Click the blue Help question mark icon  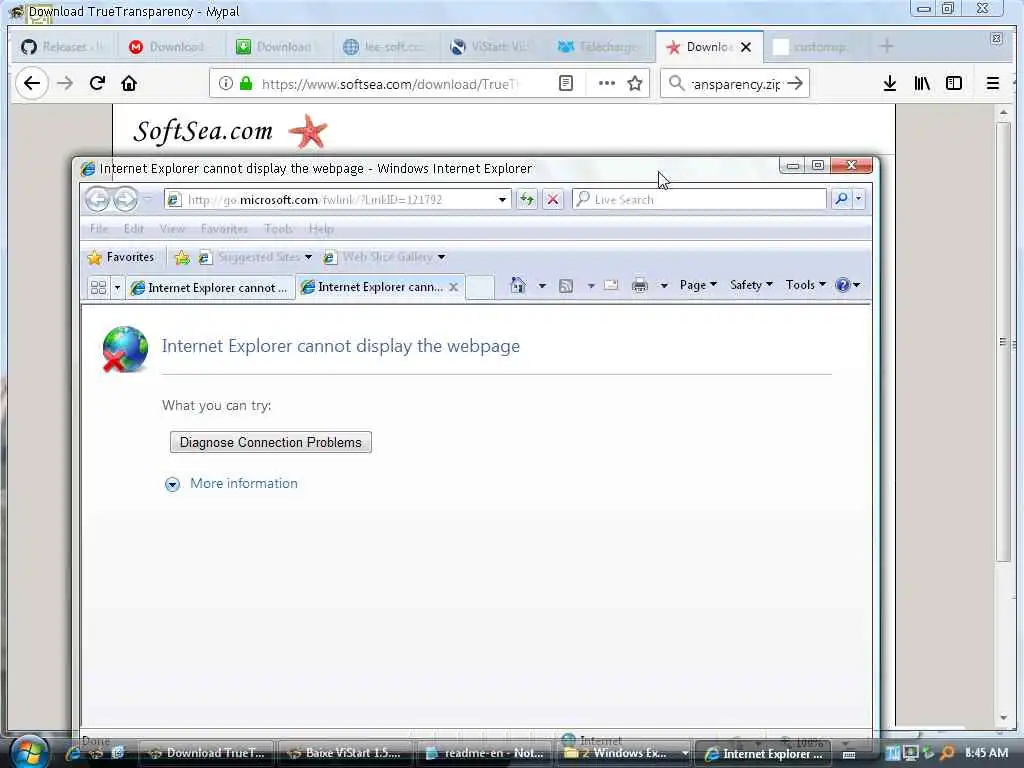tap(842, 285)
